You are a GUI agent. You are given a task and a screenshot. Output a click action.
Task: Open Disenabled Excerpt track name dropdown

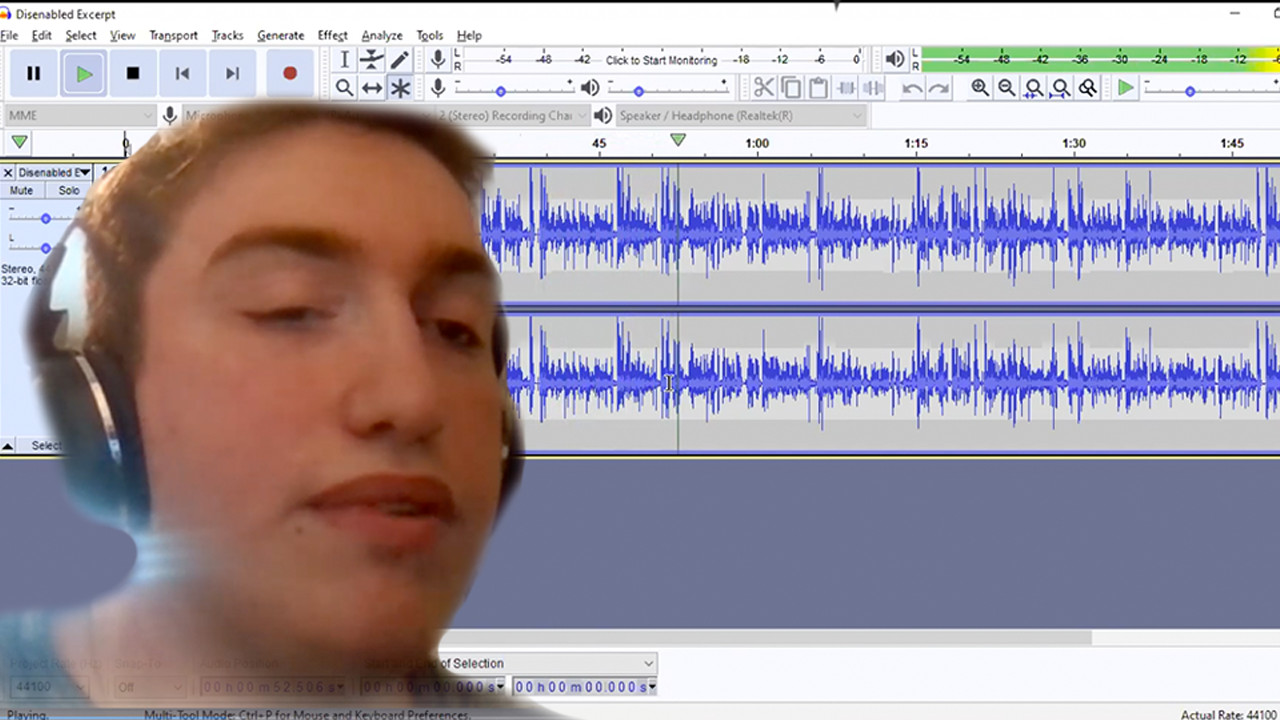55,173
